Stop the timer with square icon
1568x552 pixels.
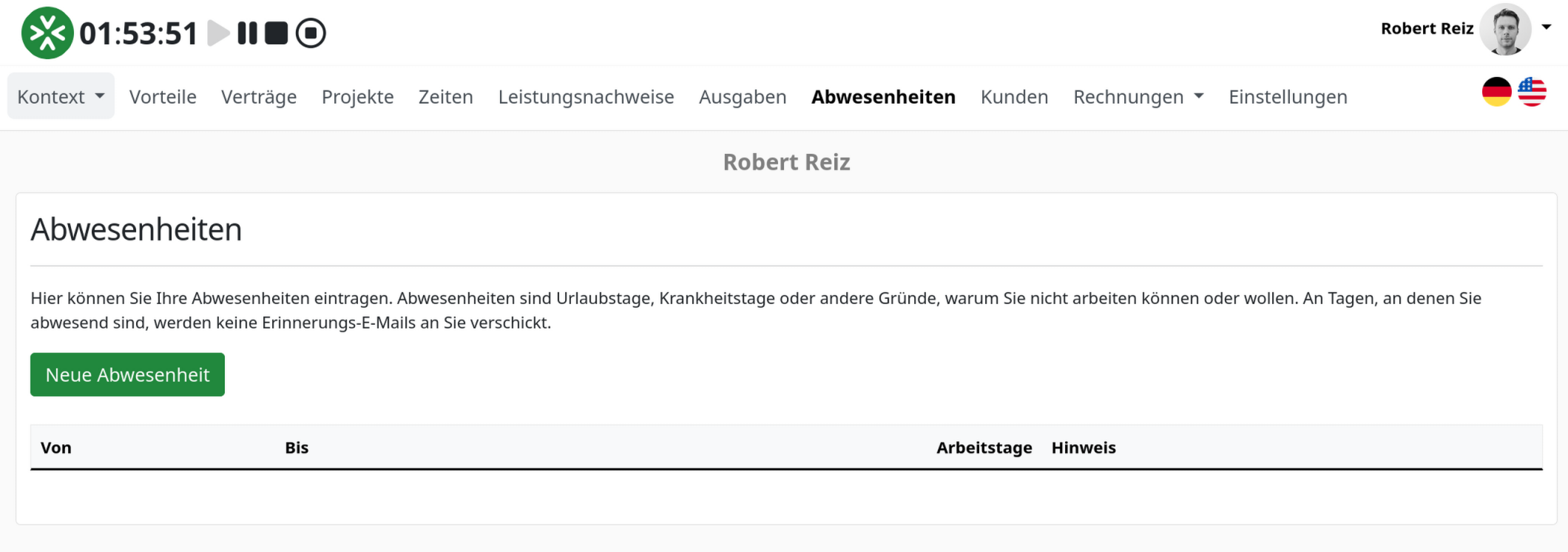pyautogui.click(x=276, y=33)
